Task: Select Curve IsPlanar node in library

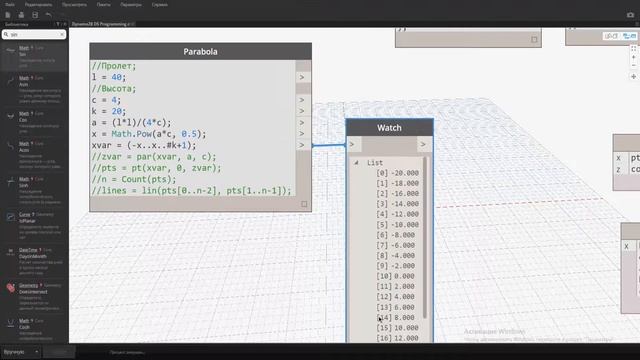Action: click(34, 226)
